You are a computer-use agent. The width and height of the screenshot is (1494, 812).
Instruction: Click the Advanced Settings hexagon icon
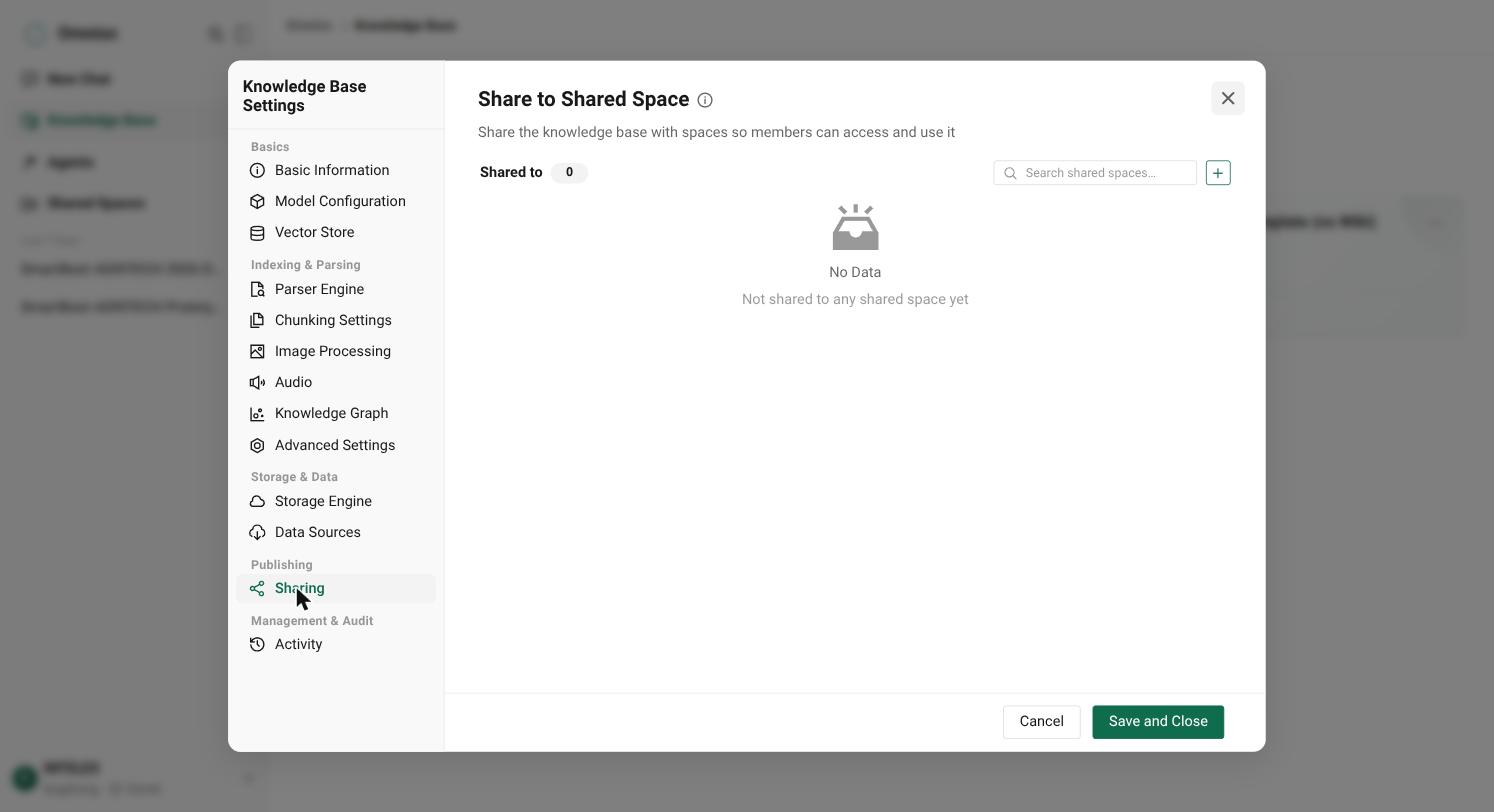(x=257, y=446)
